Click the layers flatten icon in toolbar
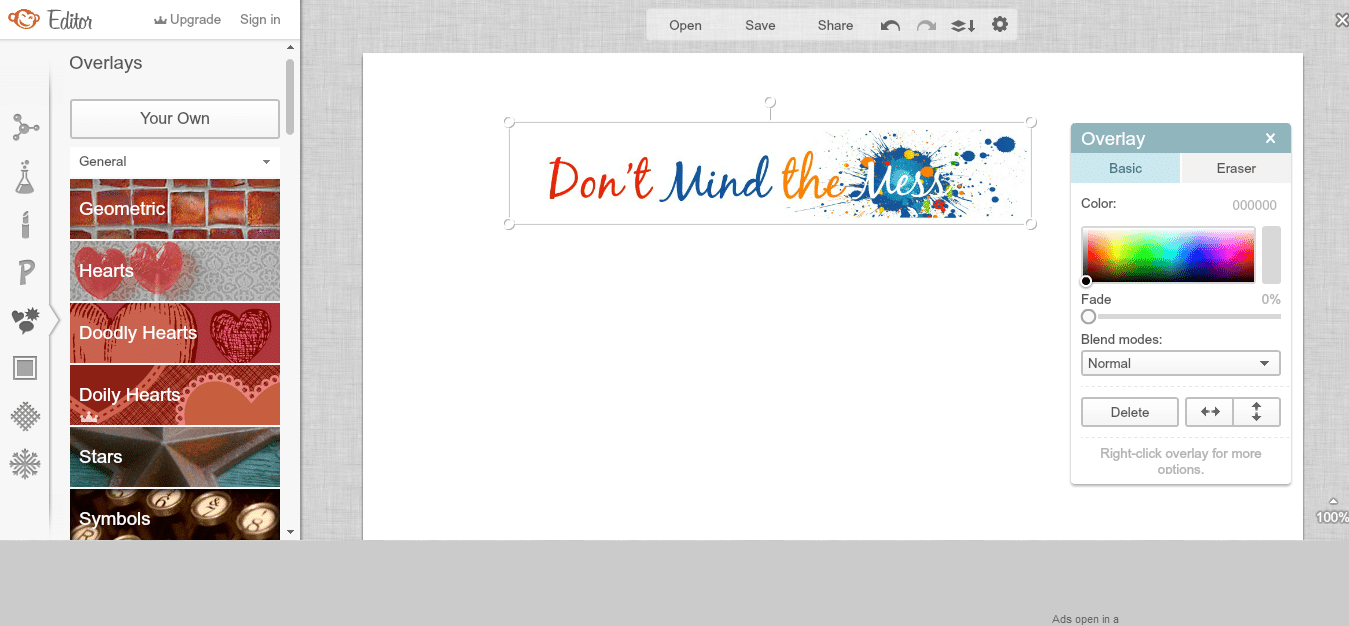 pos(963,26)
